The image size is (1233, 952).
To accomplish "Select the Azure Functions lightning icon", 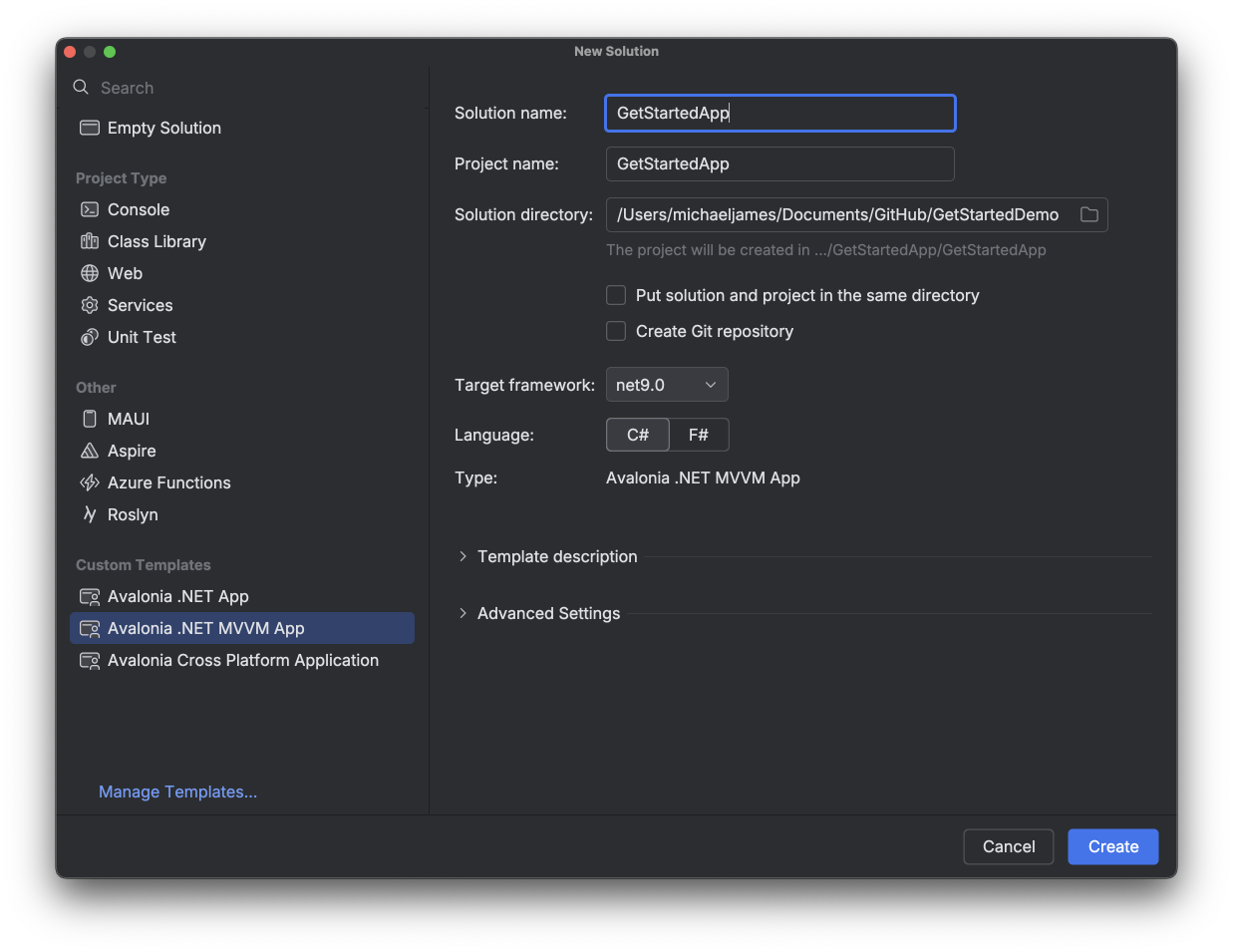I will [90, 482].
